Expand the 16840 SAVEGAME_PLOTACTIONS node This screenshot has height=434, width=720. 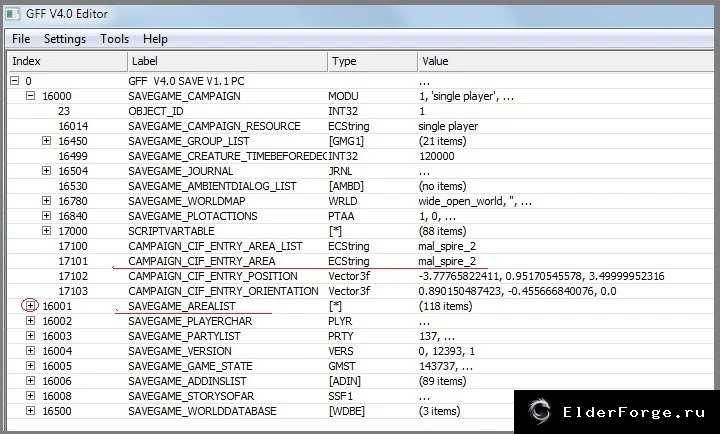[46, 215]
